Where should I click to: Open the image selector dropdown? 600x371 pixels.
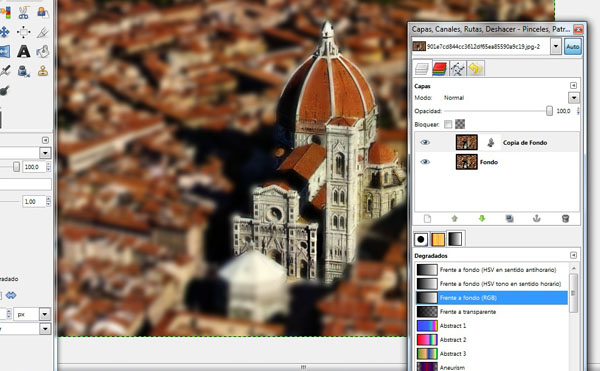[x=556, y=47]
